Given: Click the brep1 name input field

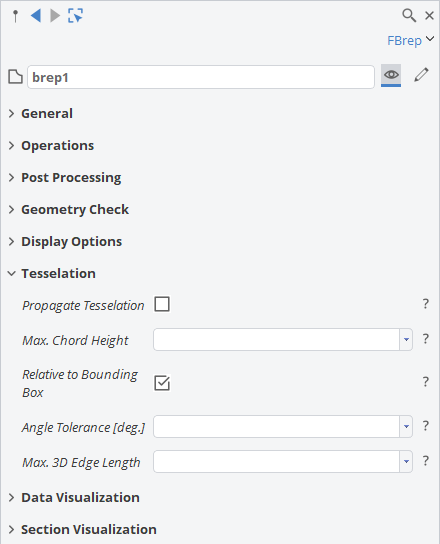Looking at the screenshot, I should click(201, 77).
